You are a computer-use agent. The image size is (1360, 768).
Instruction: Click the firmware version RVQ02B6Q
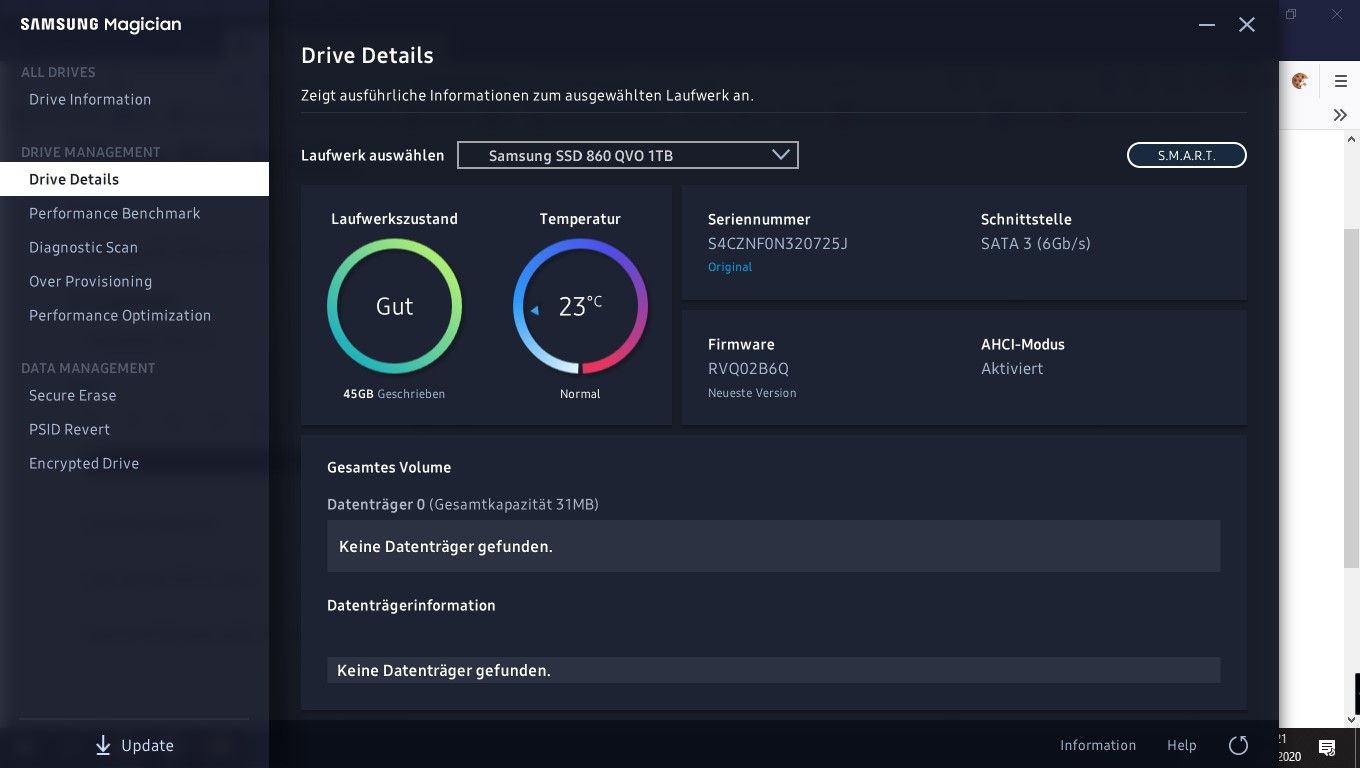pyautogui.click(x=748, y=368)
